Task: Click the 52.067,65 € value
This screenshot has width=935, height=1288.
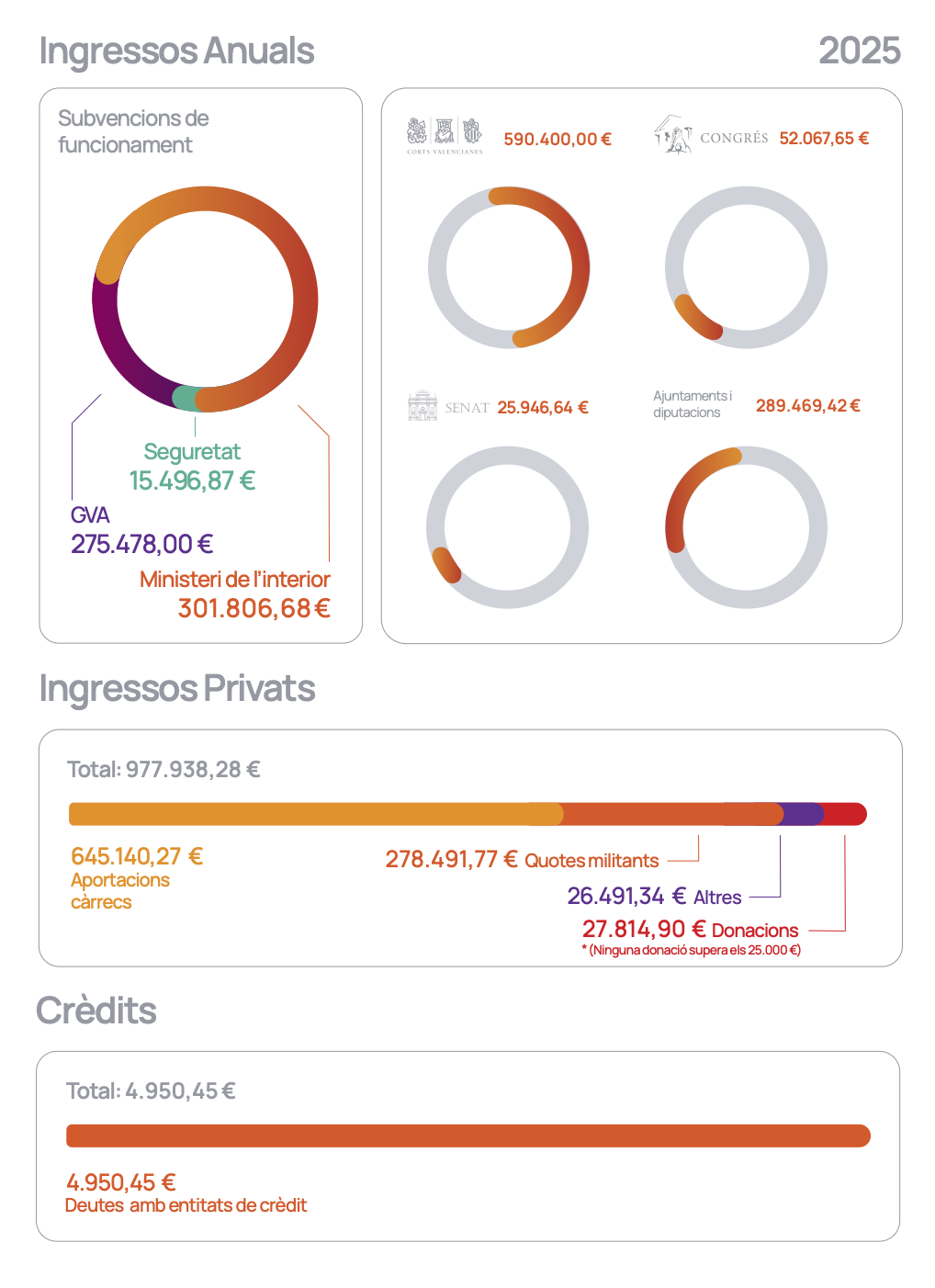Action: coord(824,138)
